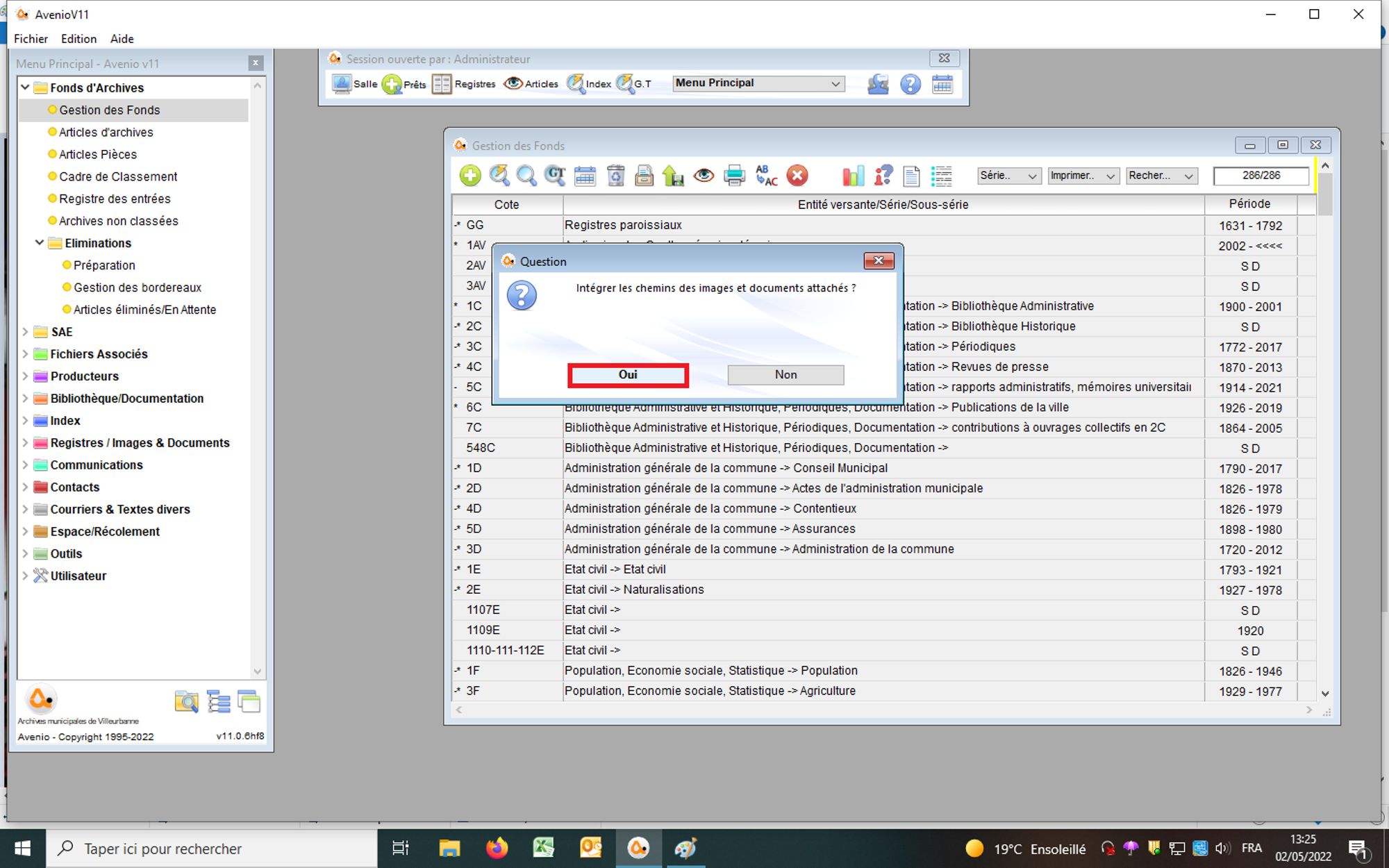Viewport: 1389px width, 868px height.
Task: Click the green add fonds icon
Action: tap(470, 176)
